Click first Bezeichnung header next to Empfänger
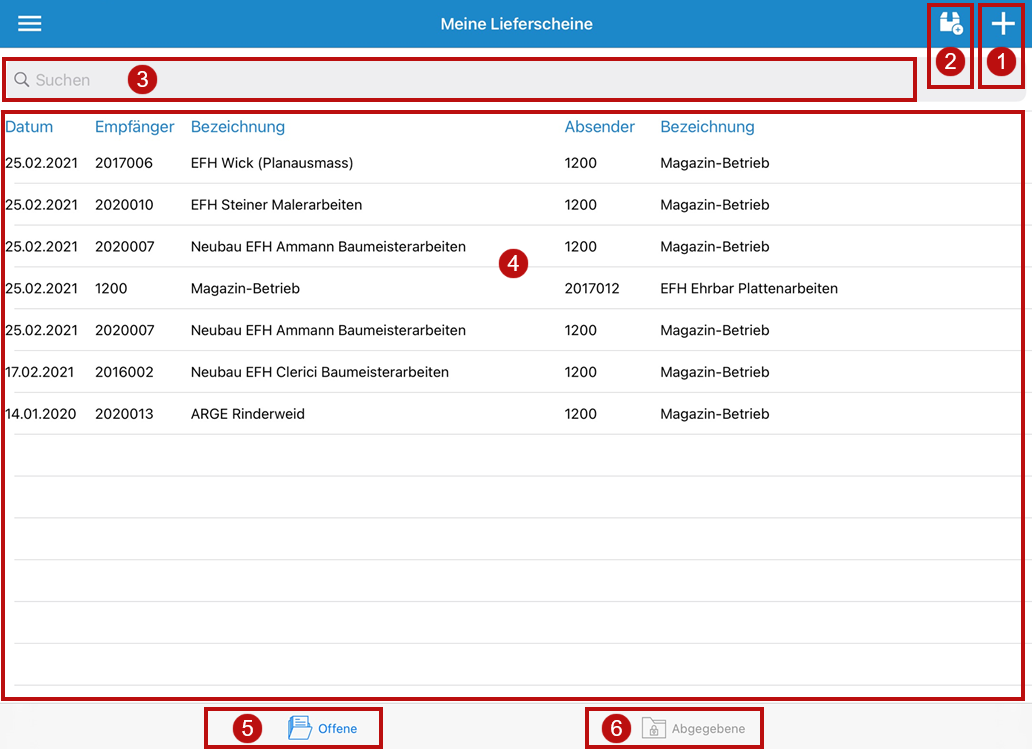This screenshot has width=1032, height=749. (x=238, y=126)
